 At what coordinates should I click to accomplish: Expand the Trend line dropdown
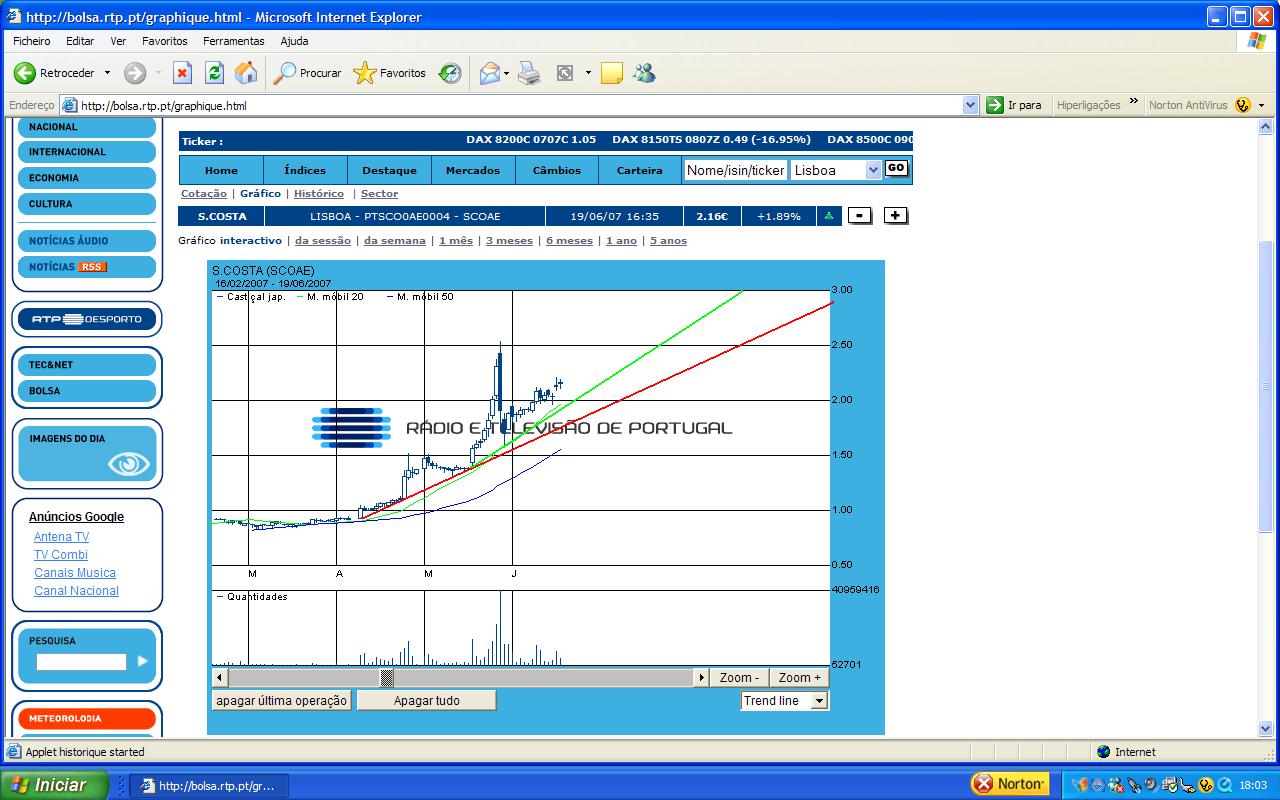(819, 701)
